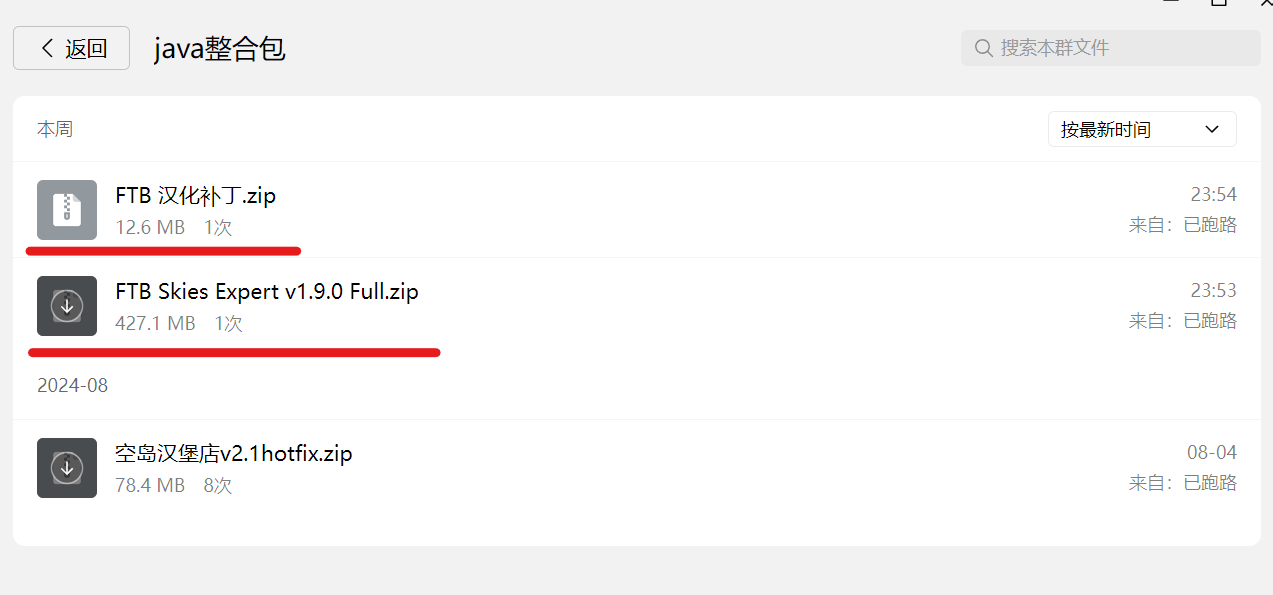Click the java整合包 folder title
Image resolution: width=1273 pixels, height=595 pixels.
pyautogui.click(x=220, y=48)
